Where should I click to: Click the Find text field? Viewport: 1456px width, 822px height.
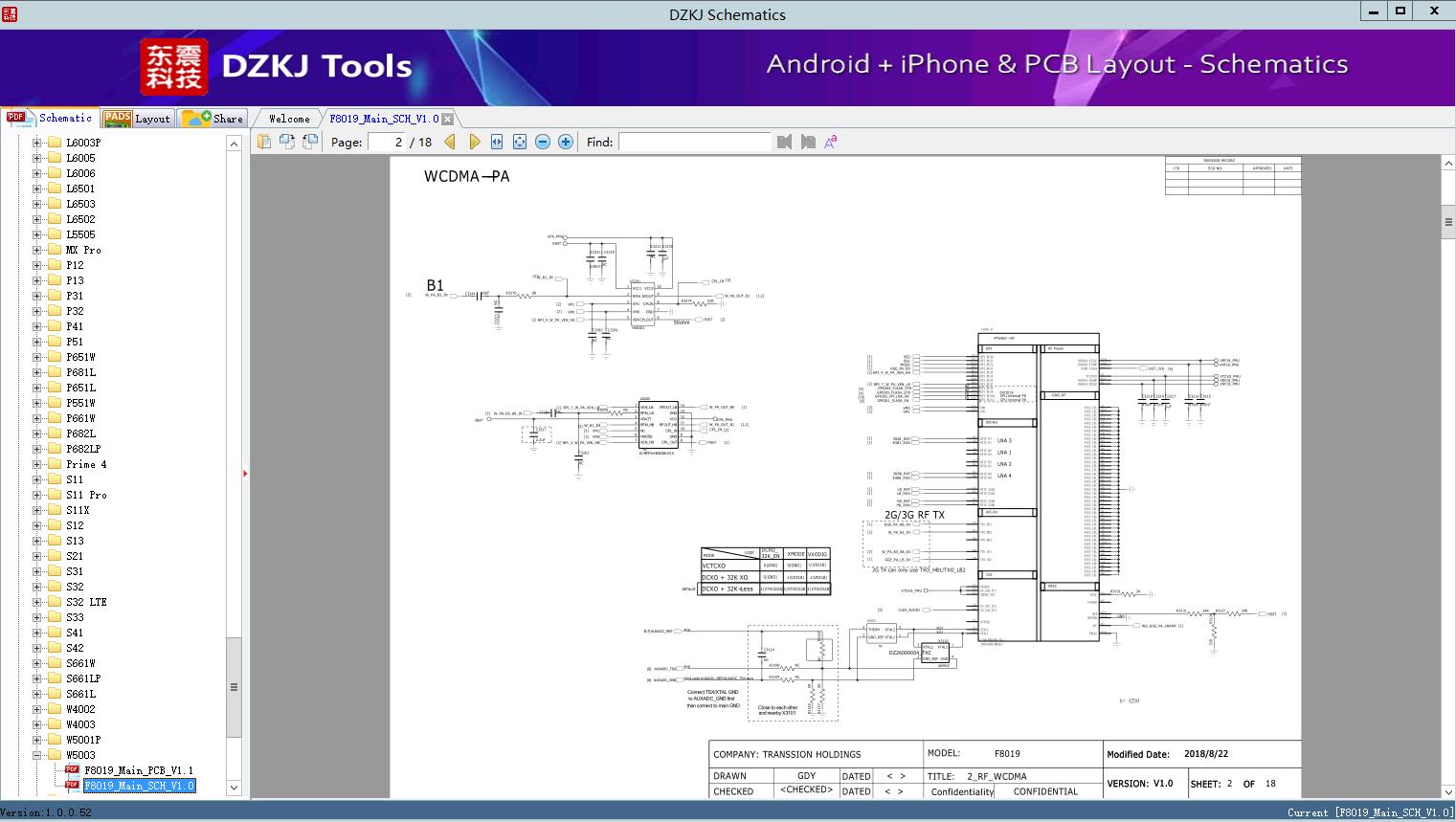[694, 142]
